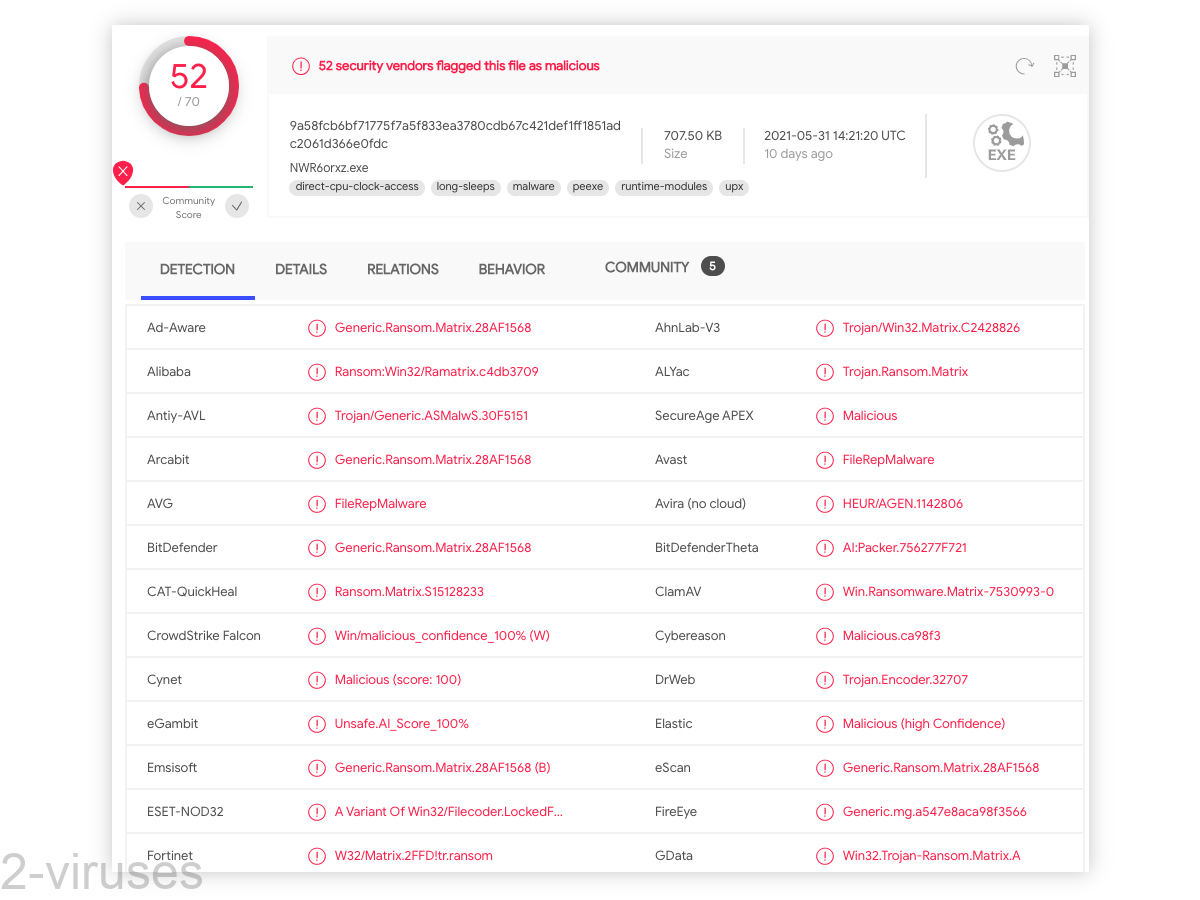The height and width of the screenshot is (900, 1200).
Task: Click Malicious.ca98f3 detection for Cybereason
Action: (x=892, y=636)
